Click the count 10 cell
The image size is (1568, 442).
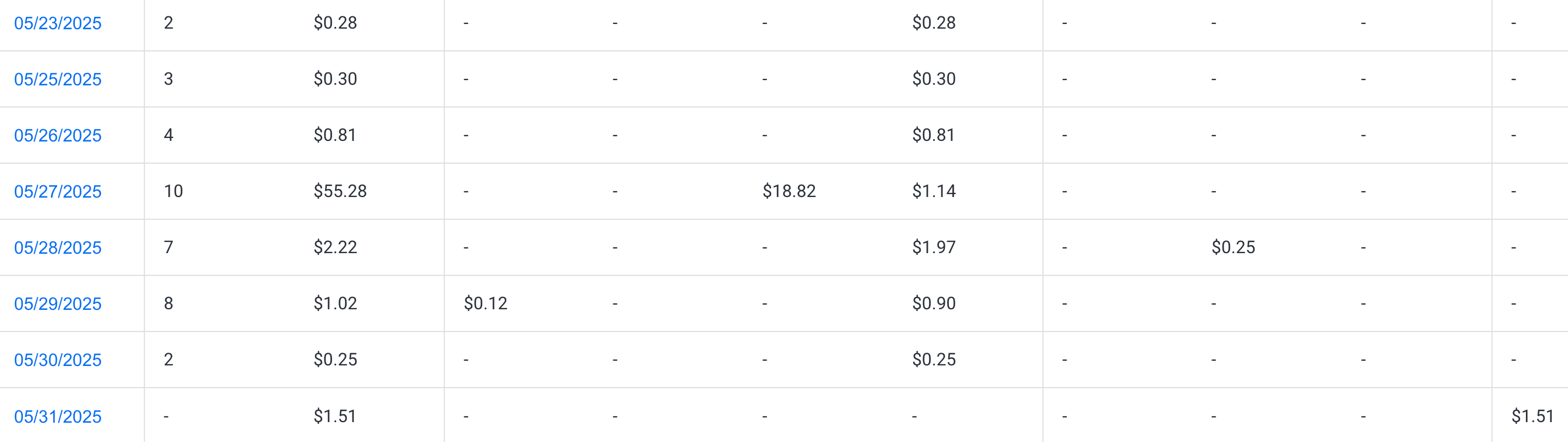[x=174, y=191]
